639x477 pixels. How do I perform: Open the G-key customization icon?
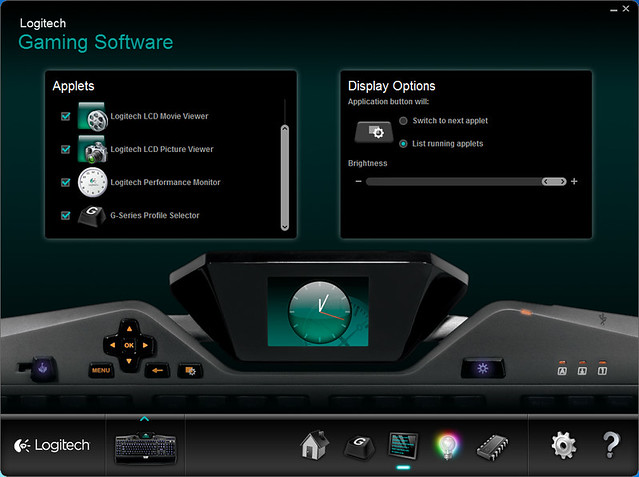[x=359, y=445]
